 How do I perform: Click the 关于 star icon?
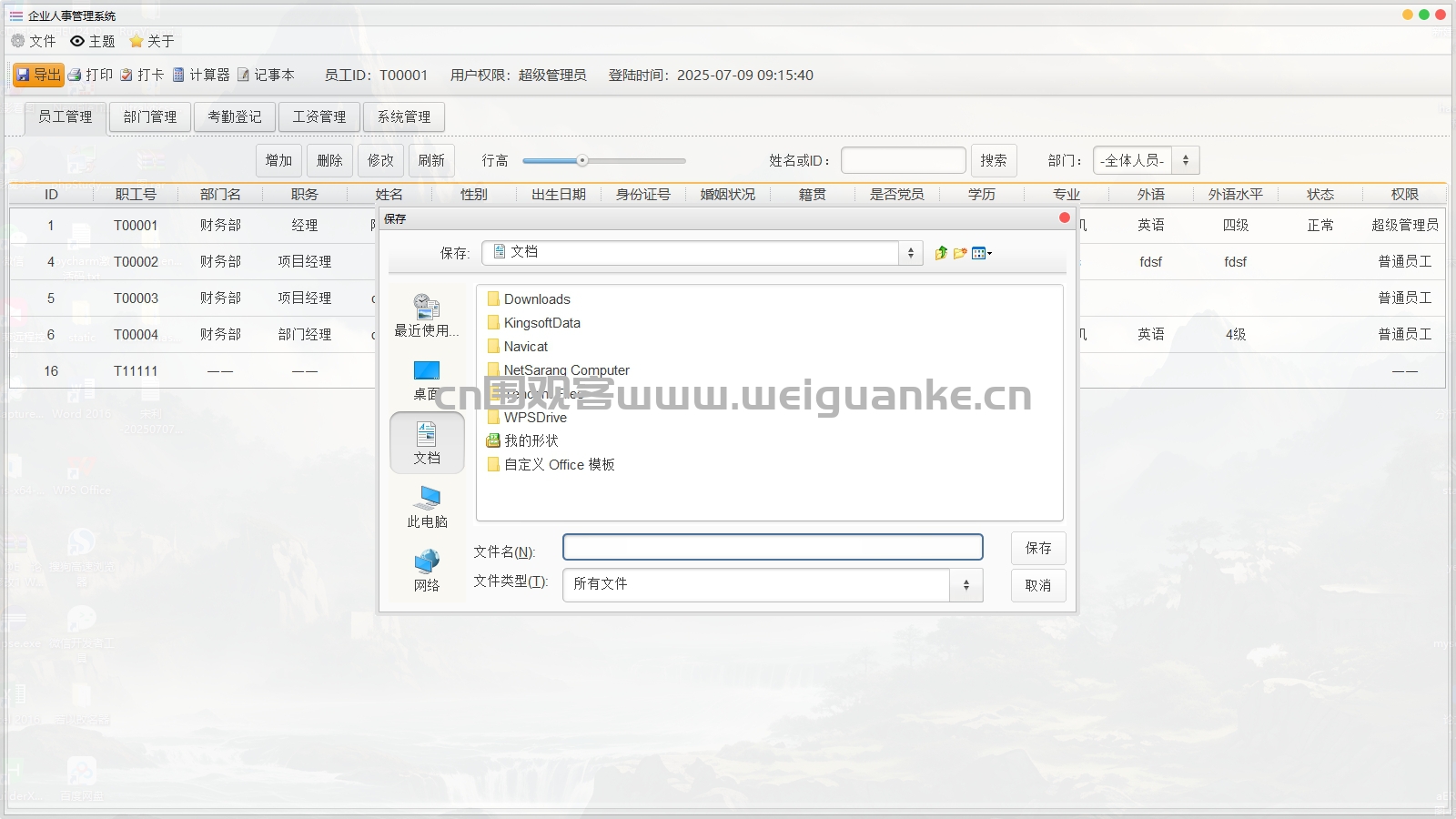click(x=136, y=41)
